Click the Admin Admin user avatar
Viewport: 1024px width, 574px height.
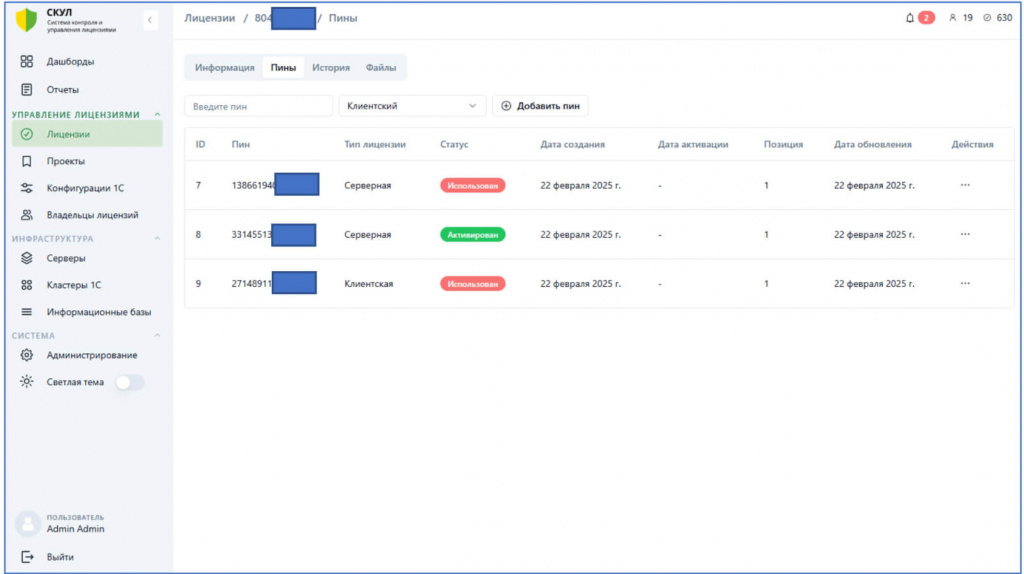[x=27, y=524]
